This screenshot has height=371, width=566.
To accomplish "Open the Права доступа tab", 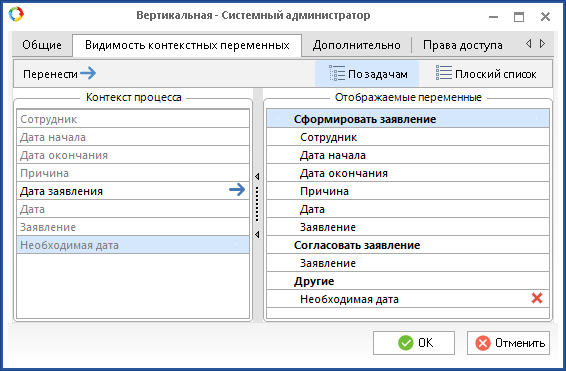I will 462,45.
